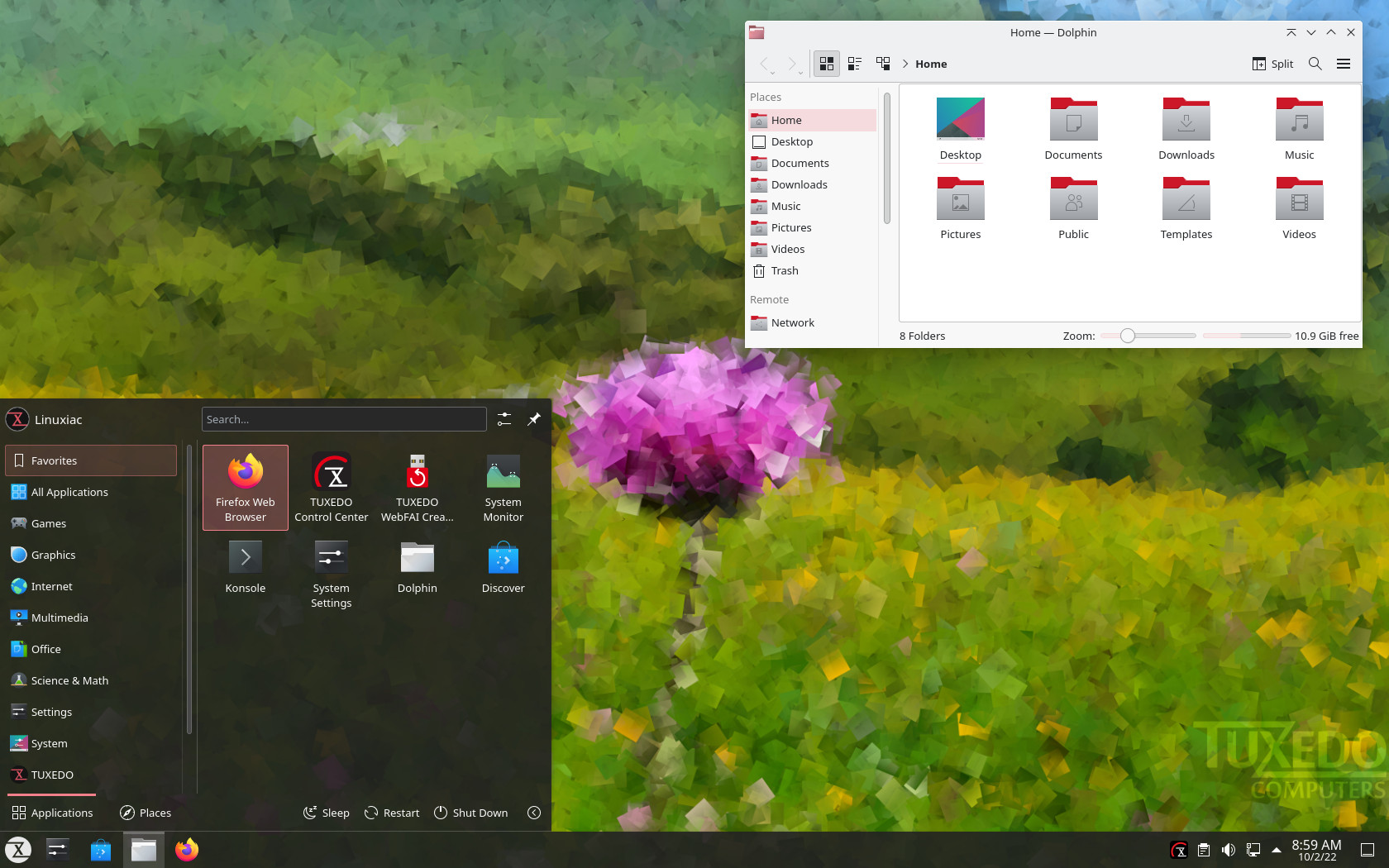Image resolution: width=1389 pixels, height=868 pixels.
Task: Select the Templates folder icon
Action: point(1186,198)
